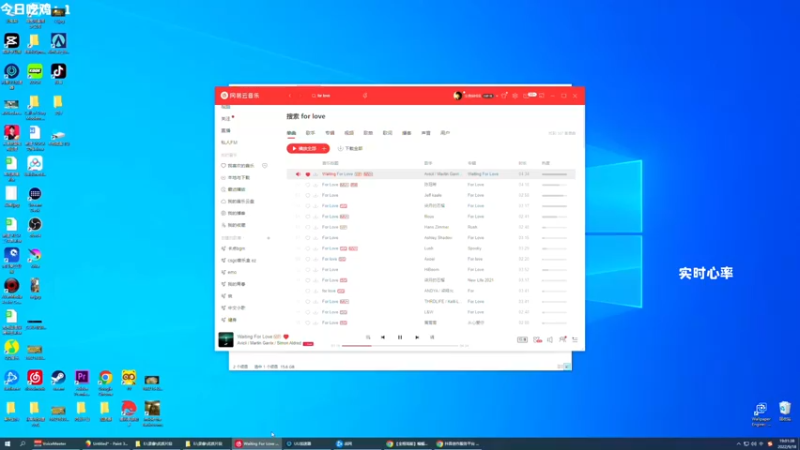Unlike the playing song via red heart in player bar

click(x=286, y=336)
